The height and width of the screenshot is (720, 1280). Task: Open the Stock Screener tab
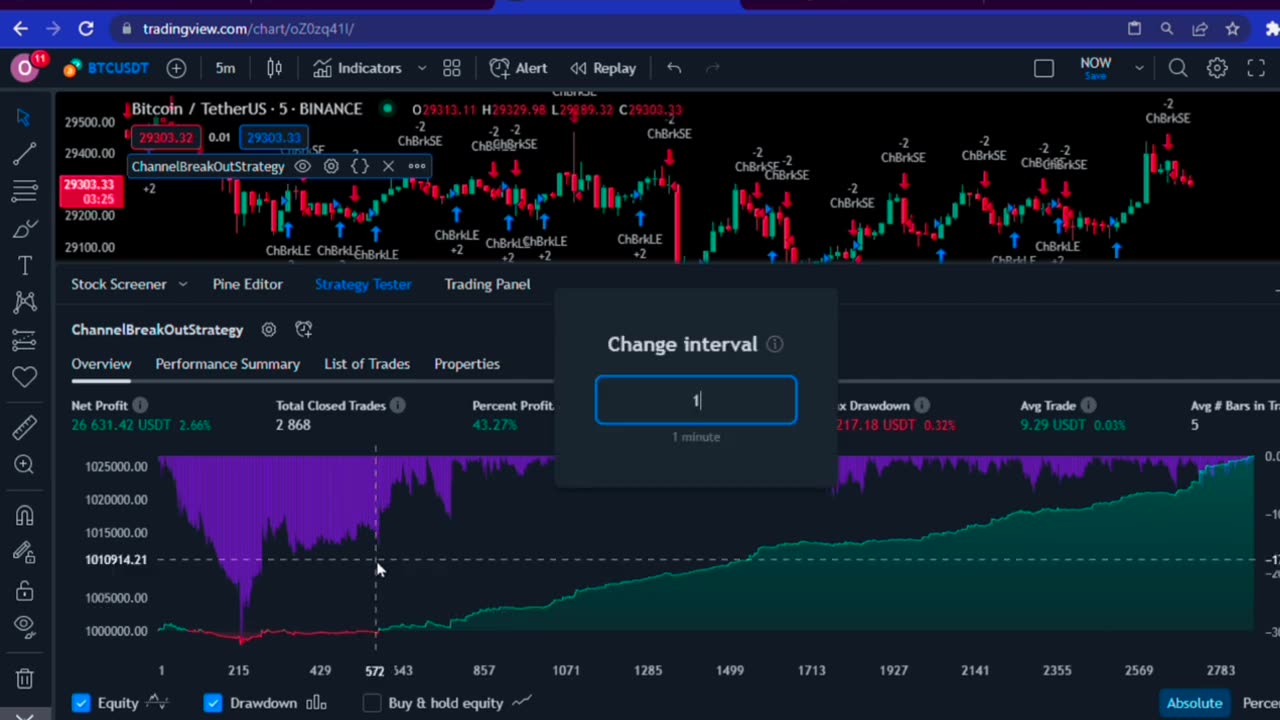coord(118,284)
